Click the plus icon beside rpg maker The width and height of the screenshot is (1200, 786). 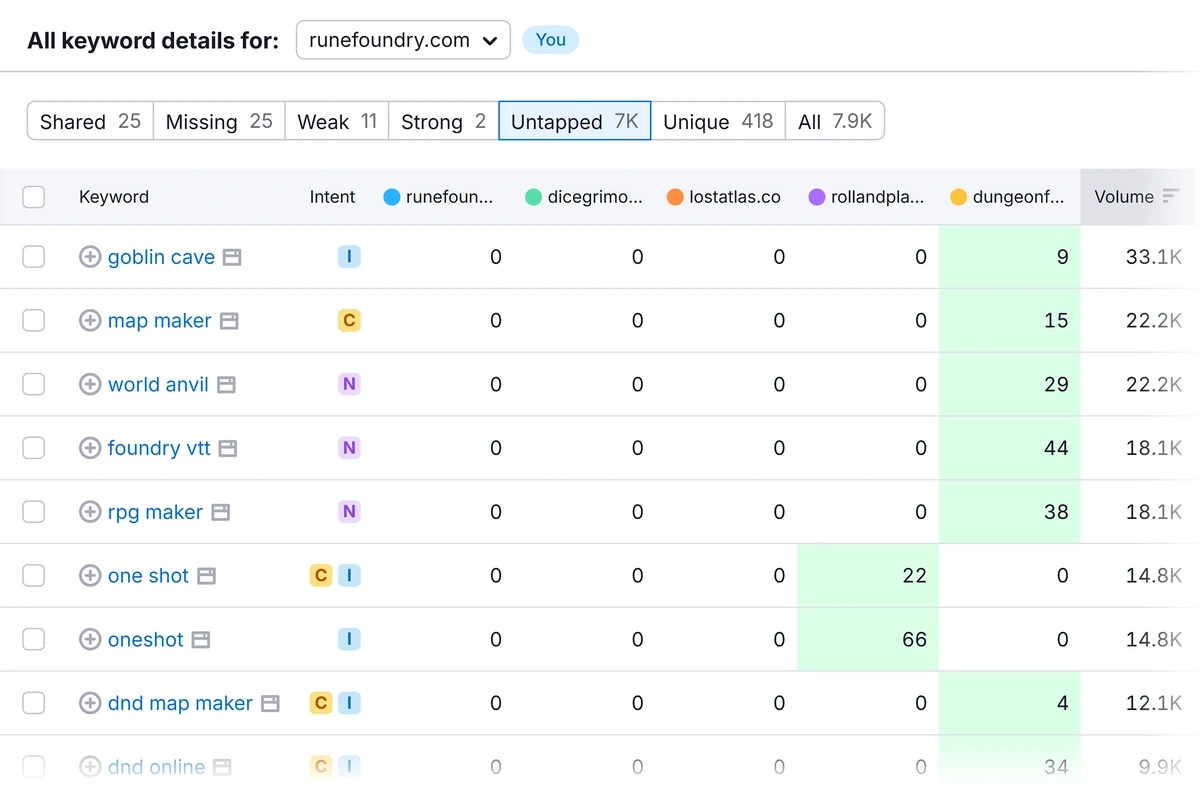(x=90, y=512)
